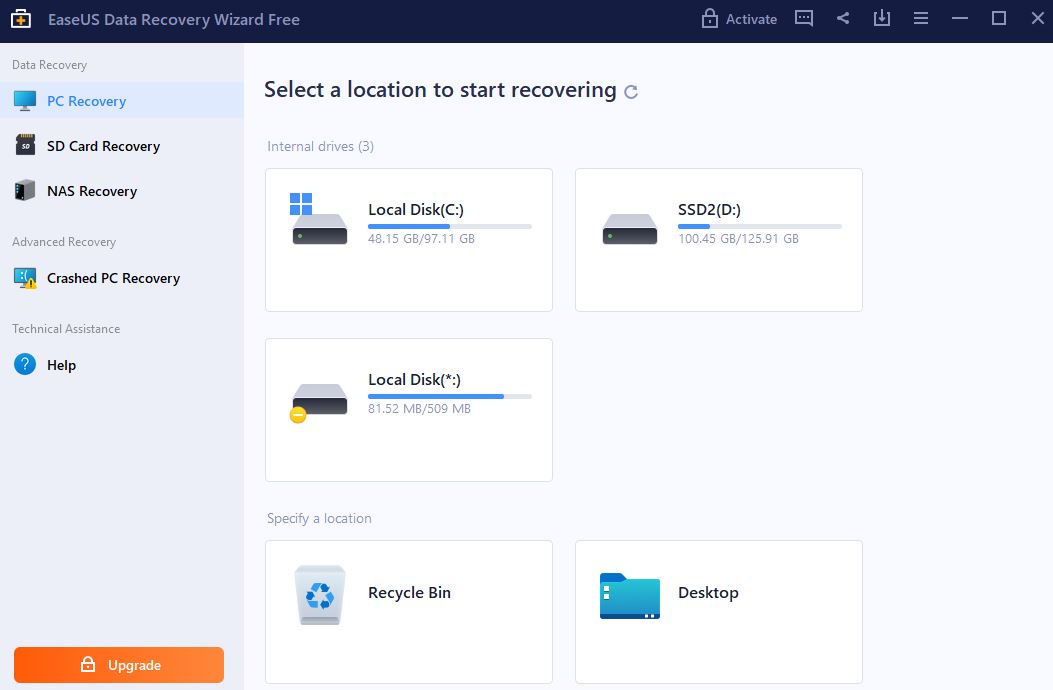The width and height of the screenshot is (1053, 690).
Task: Click the lock icon on Upgrade button
Action: 88,664
